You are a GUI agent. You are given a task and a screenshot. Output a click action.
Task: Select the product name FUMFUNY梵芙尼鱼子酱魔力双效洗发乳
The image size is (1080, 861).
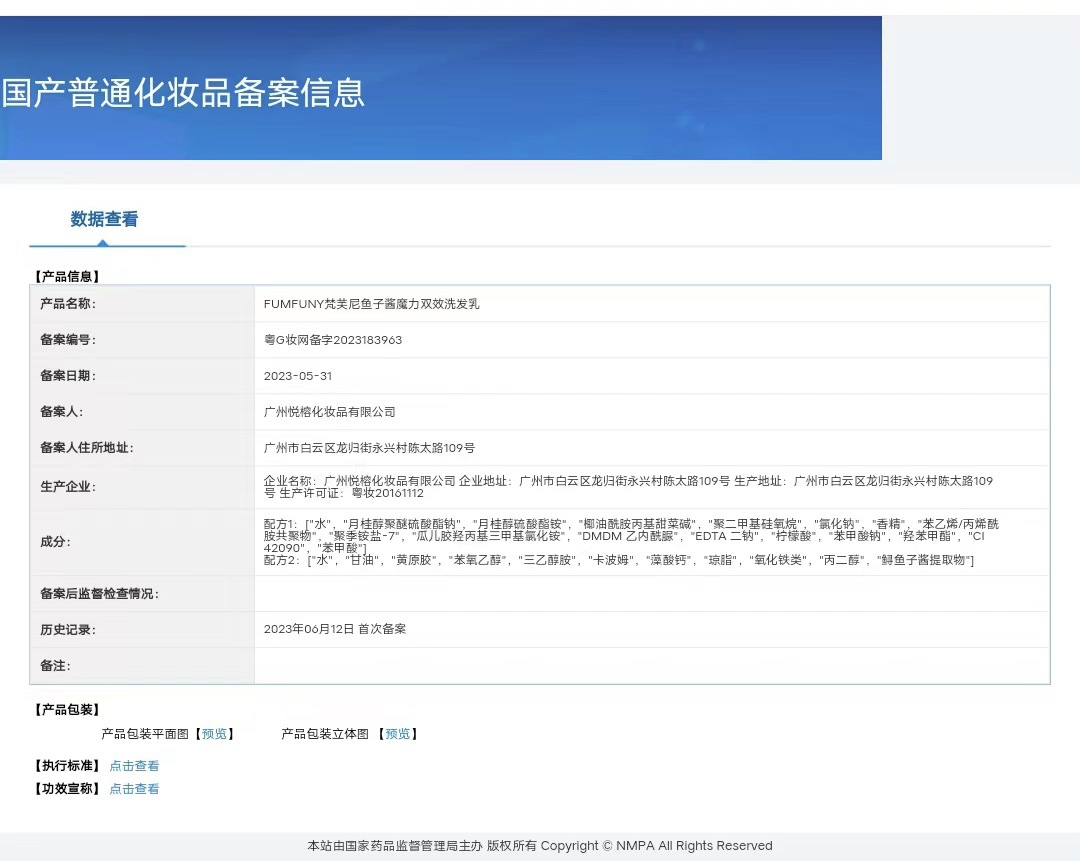tap(369, 303)
